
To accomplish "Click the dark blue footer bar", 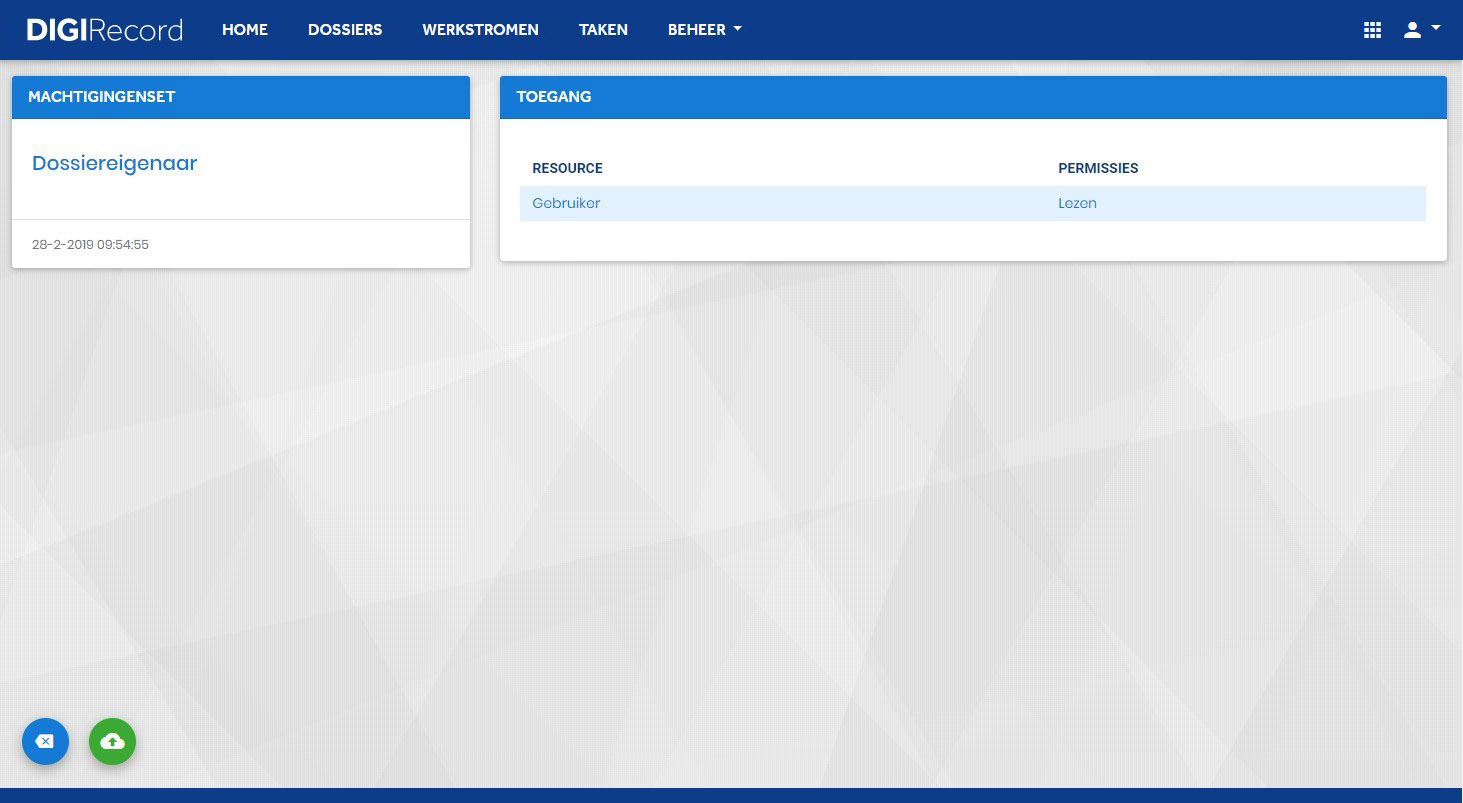I will pos(731,795).
